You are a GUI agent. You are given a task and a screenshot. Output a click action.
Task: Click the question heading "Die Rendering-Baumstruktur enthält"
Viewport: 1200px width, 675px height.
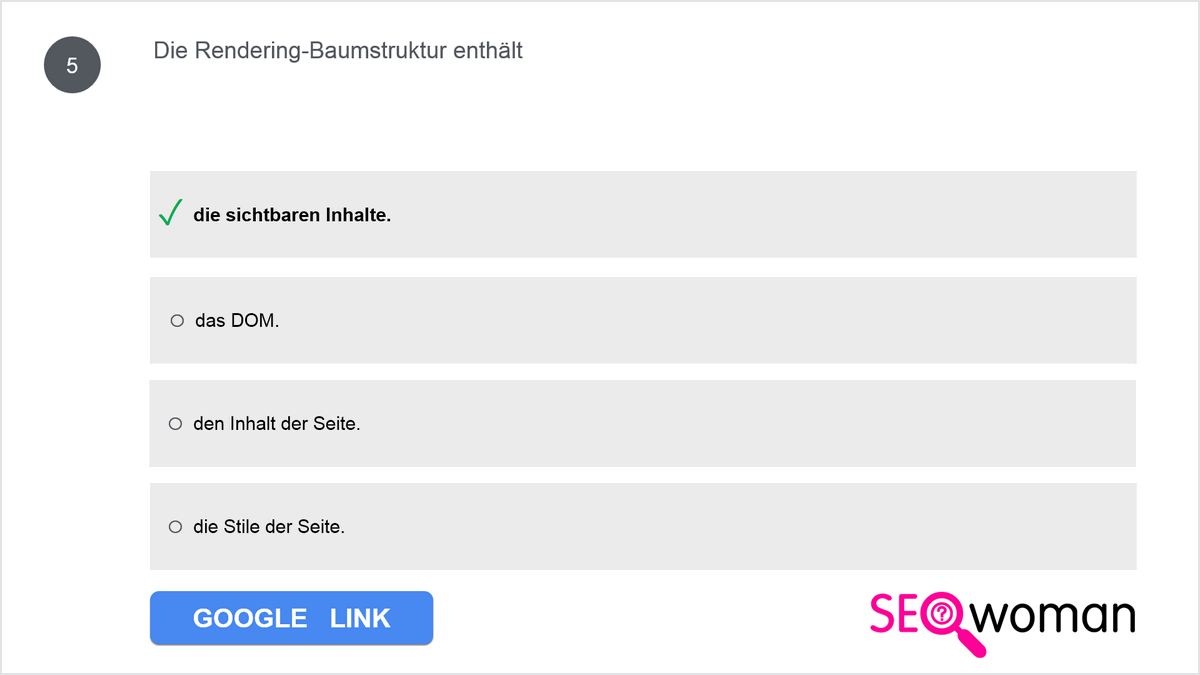click(x=338, y=51)
